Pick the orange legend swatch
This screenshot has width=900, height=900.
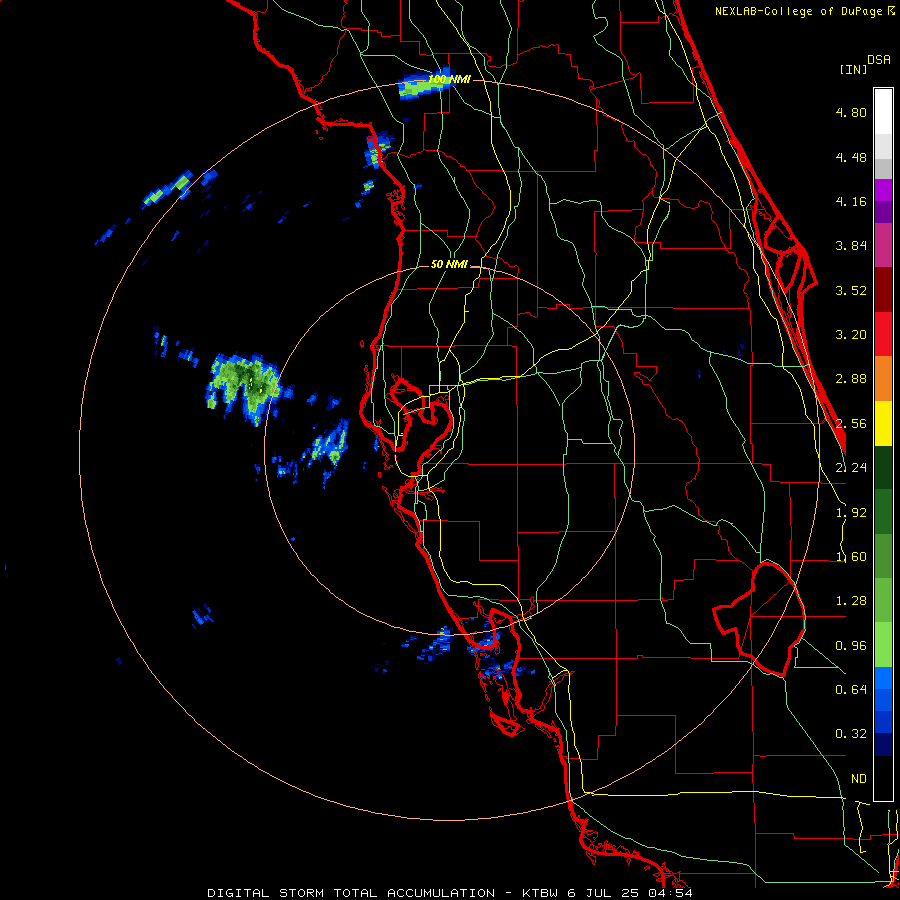pos(883,379)
